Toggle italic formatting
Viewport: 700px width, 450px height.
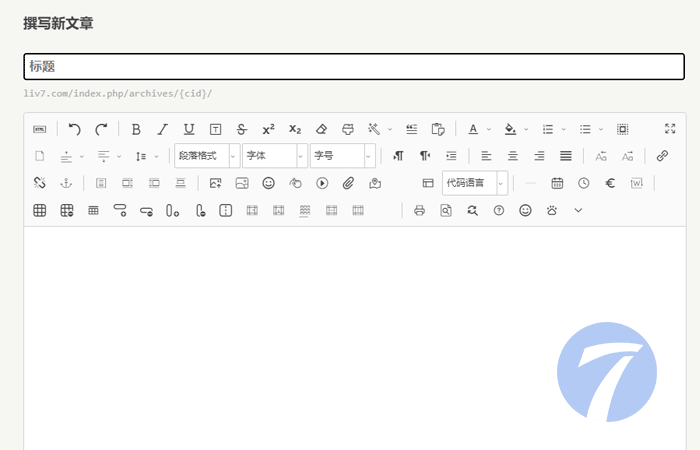[162, 129]
